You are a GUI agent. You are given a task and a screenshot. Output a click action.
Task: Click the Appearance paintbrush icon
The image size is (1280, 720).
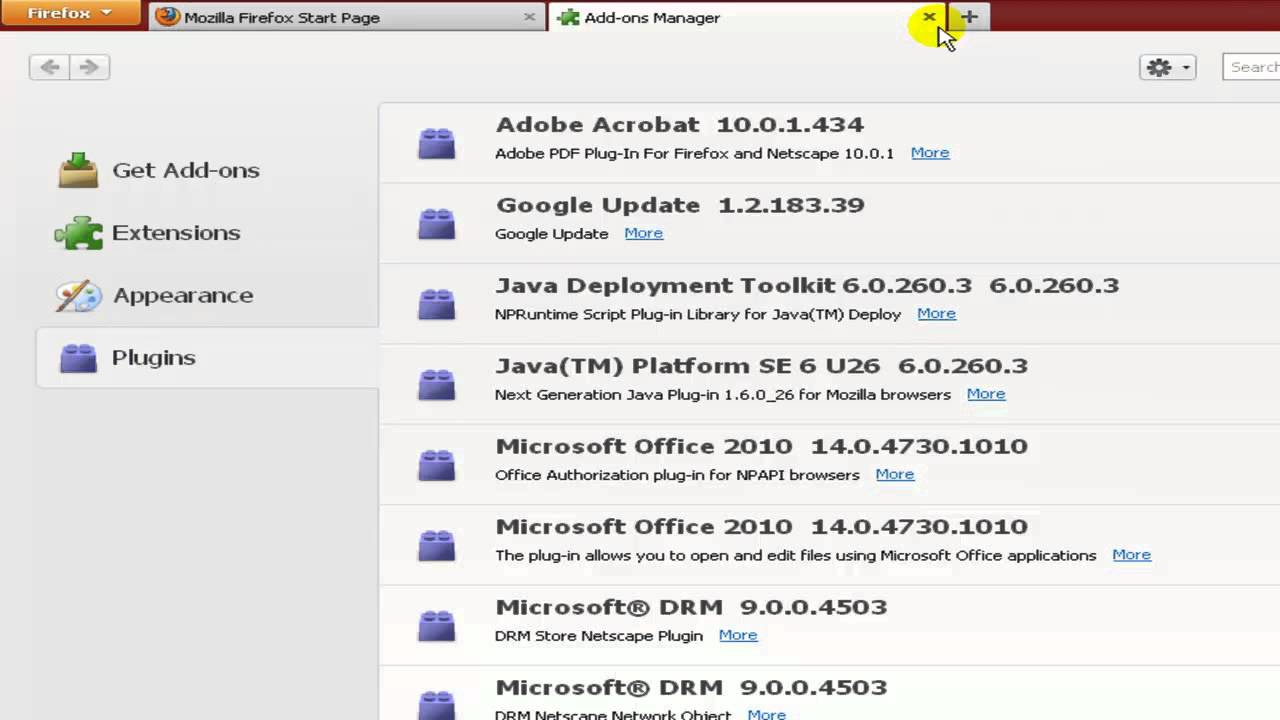coord(78,295)
